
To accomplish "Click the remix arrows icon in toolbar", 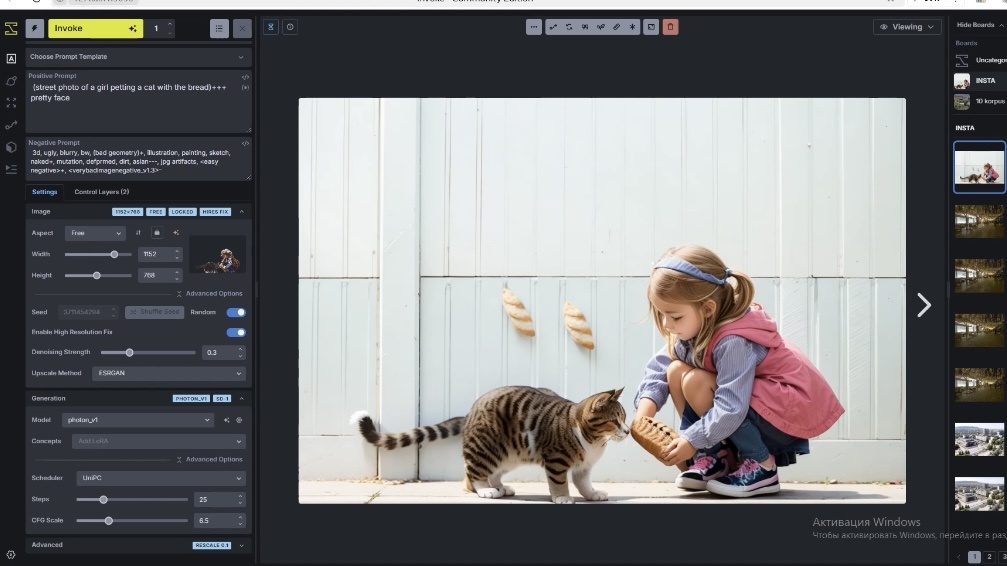I will (569, 27).
